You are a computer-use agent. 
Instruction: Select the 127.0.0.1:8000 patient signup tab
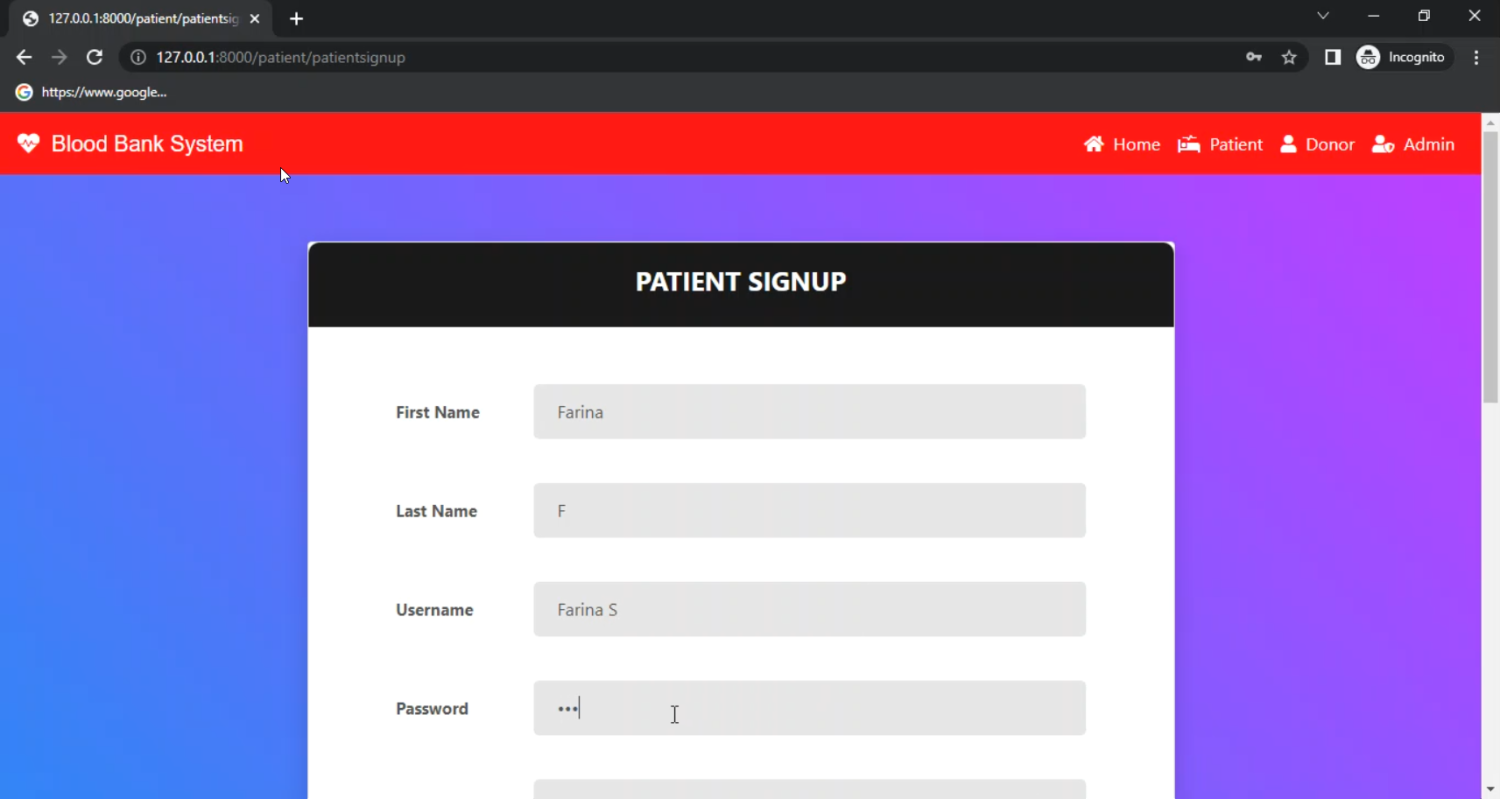pyautogui.click(x=140, y=19)
